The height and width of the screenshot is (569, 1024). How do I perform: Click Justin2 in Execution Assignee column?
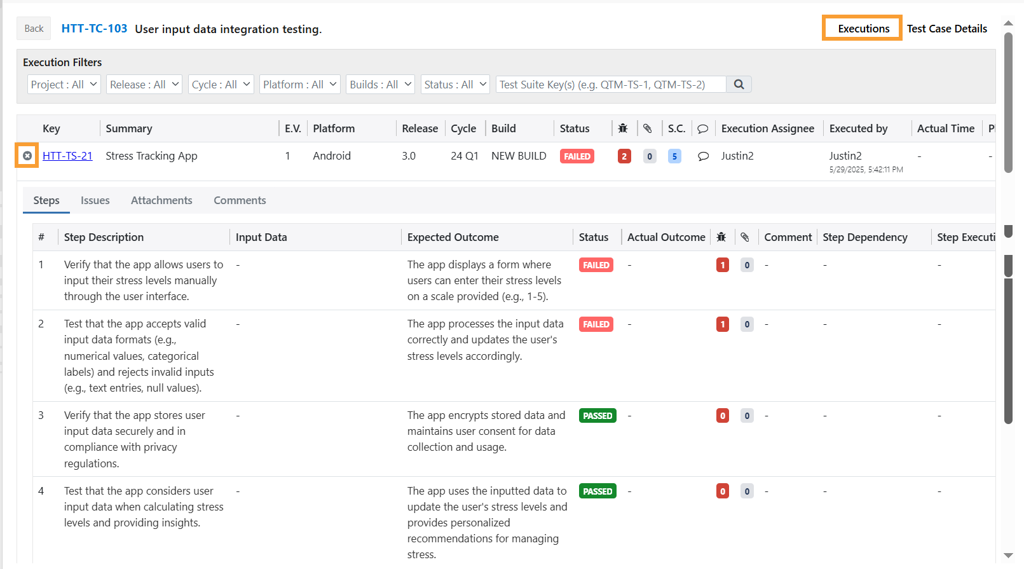pos(737,156)
